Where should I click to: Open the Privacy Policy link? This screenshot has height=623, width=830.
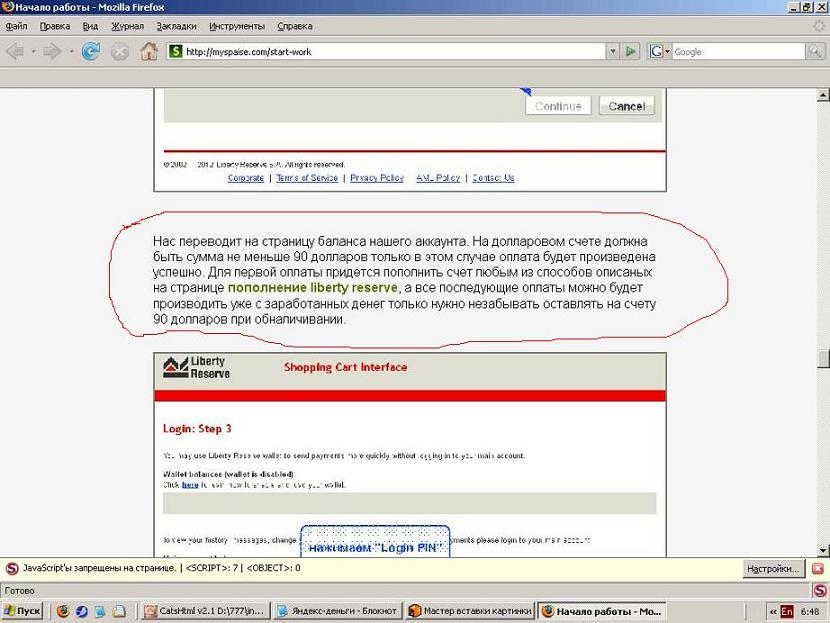click(377, 178)
